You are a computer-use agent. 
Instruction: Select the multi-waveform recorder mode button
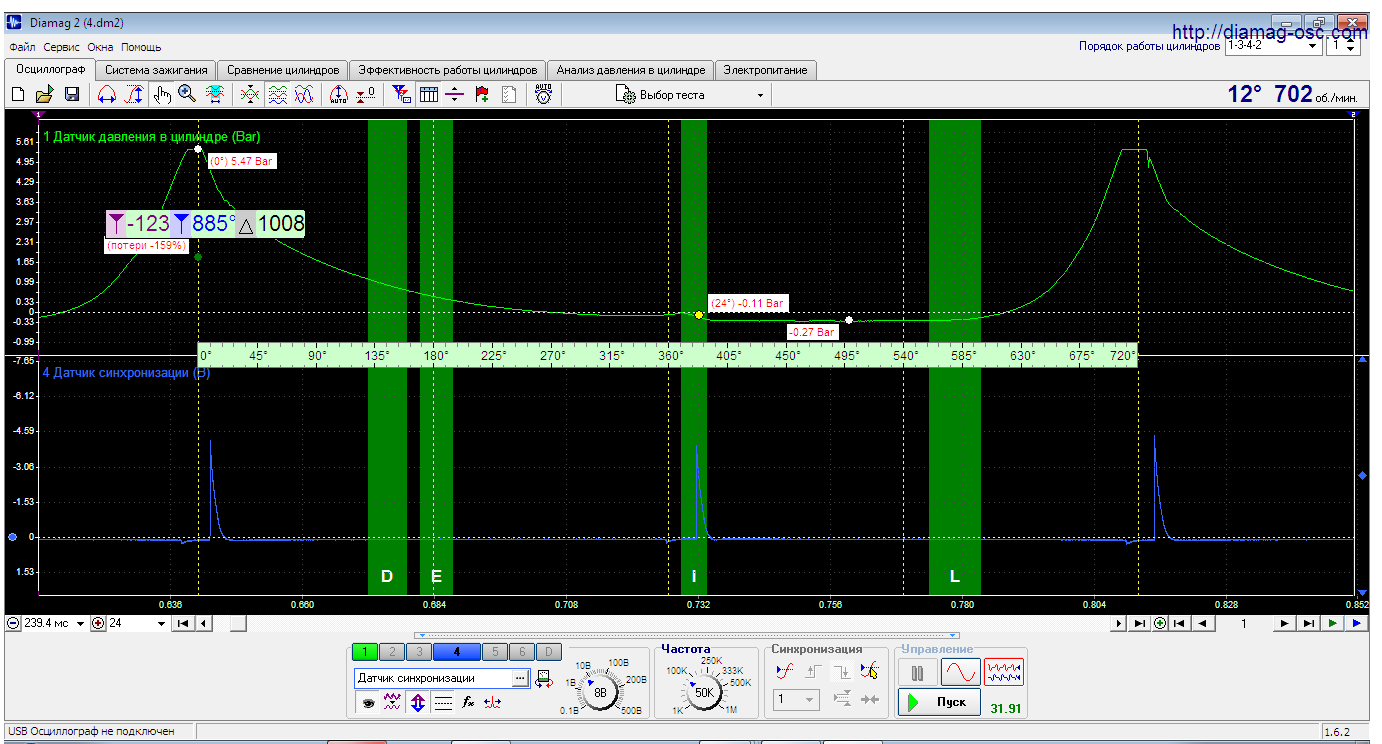pos(1004,672)
